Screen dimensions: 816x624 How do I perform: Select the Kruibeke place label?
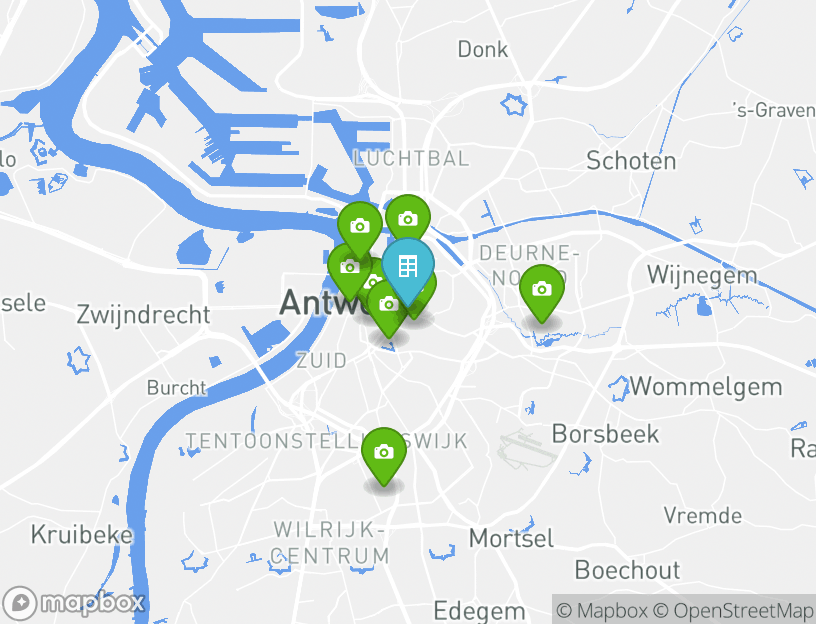tap(82, 534)
